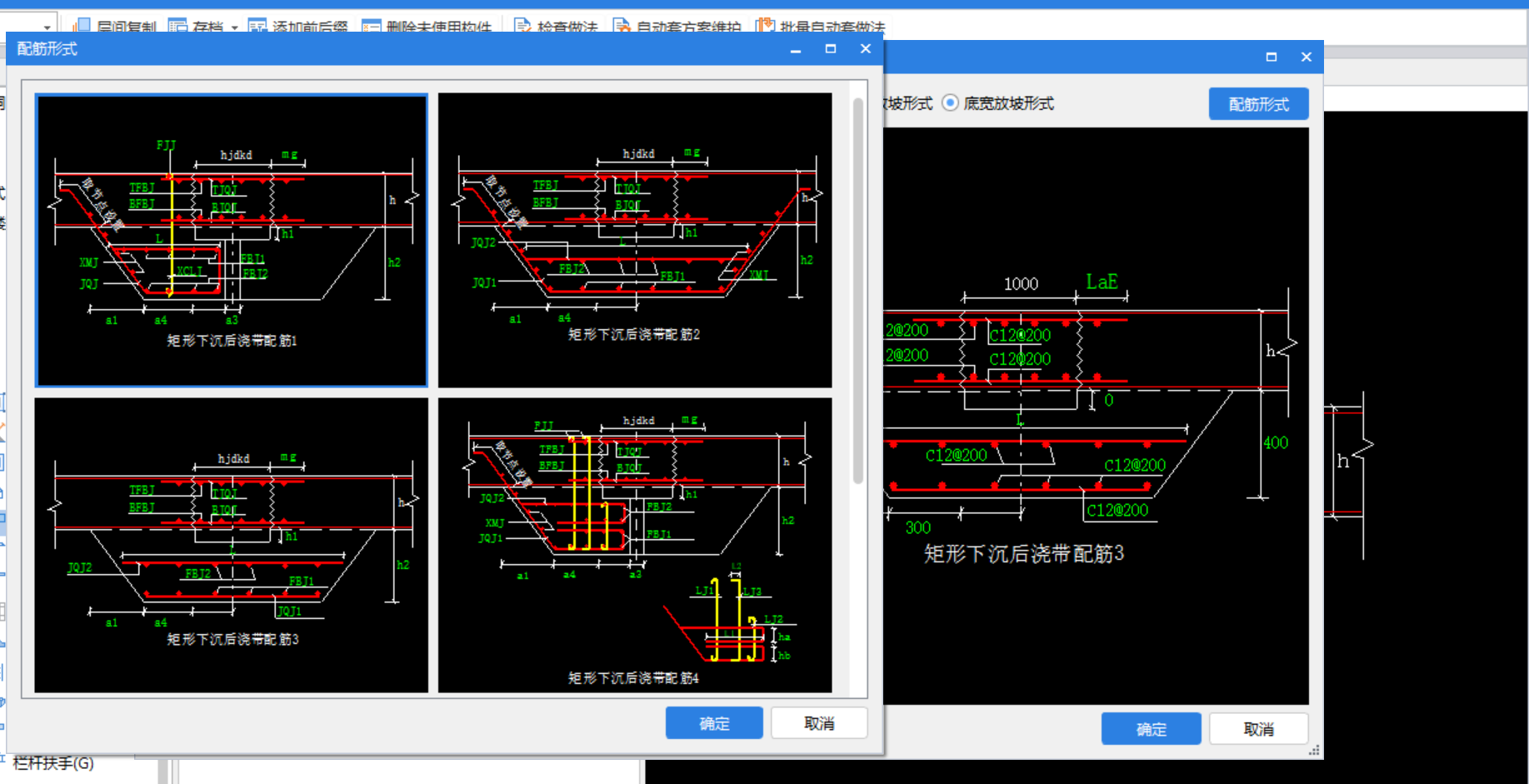Click the 层间复制 toolbar icon

coord(82,26)
